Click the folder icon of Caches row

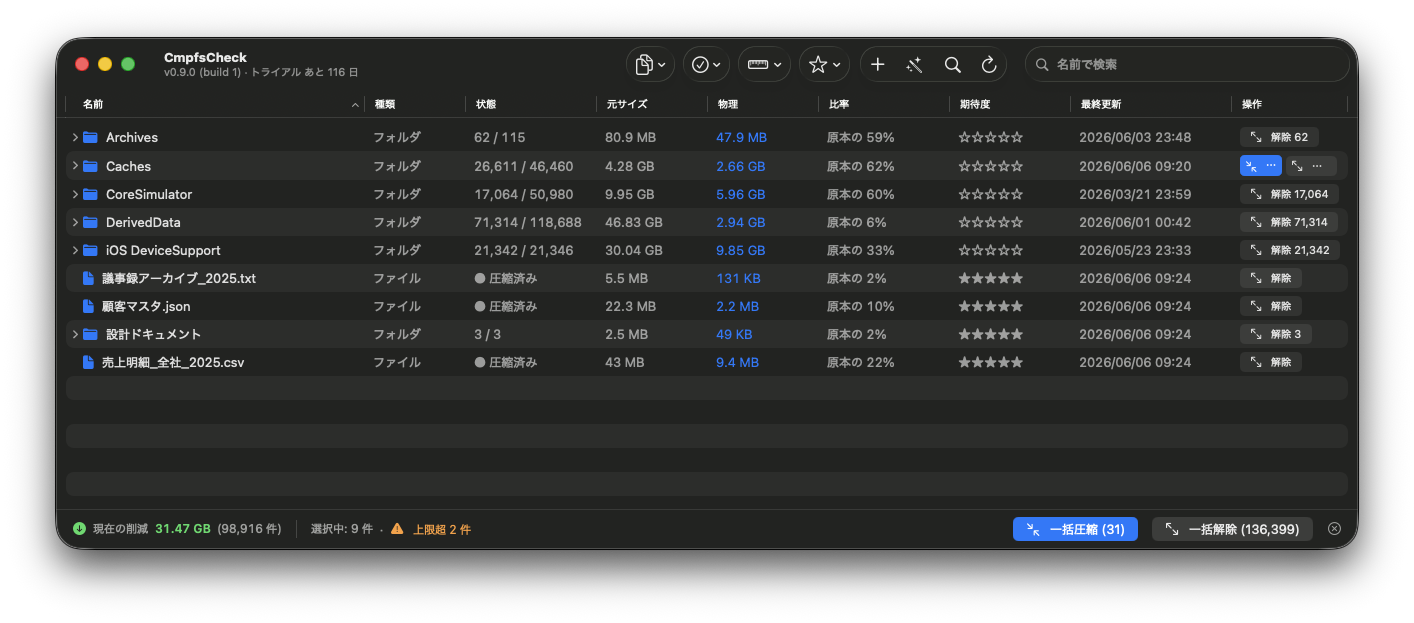tap(90, 166)
